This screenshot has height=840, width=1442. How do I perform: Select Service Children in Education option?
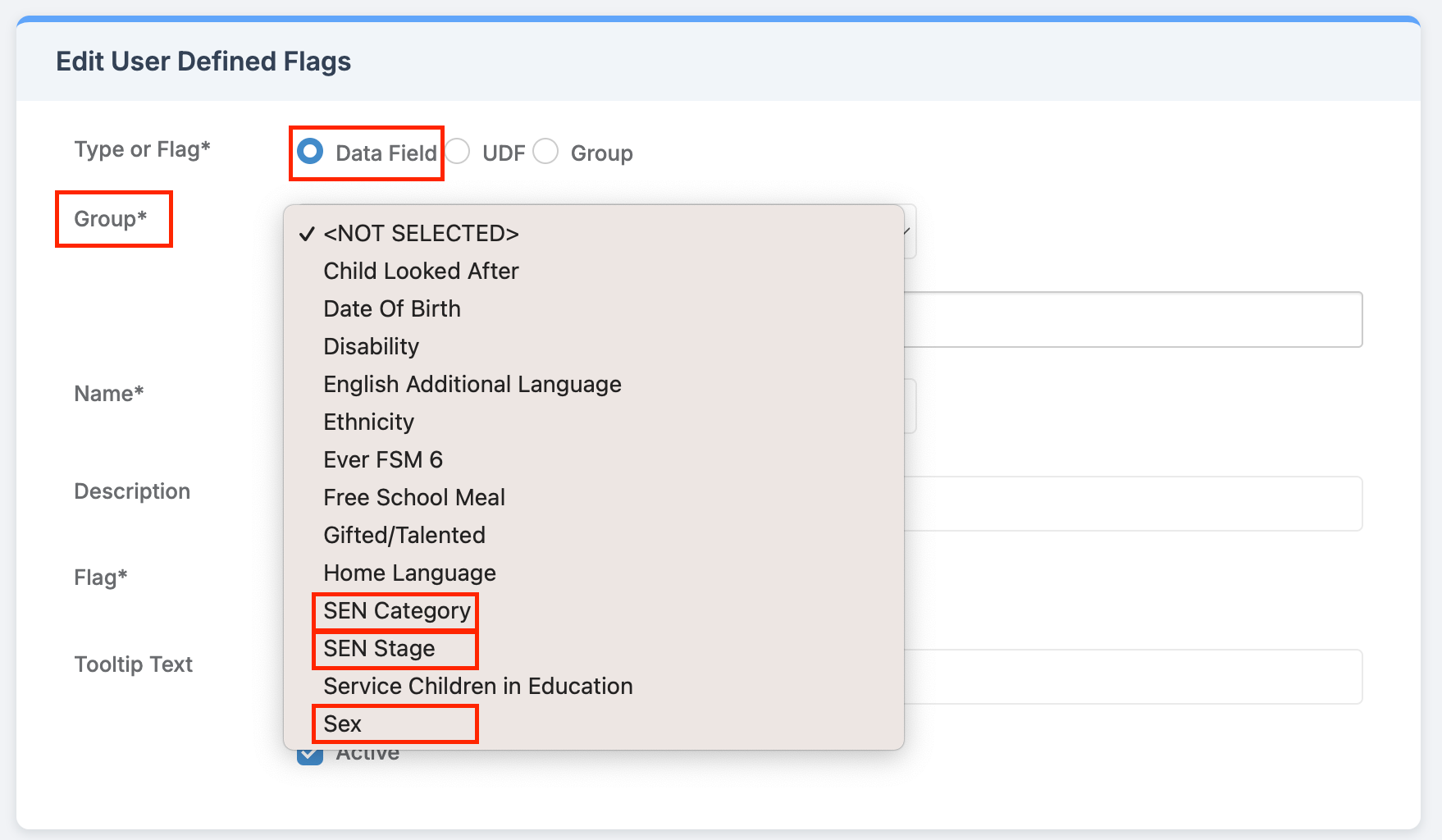pyautogui.click(x=594, y=687)
